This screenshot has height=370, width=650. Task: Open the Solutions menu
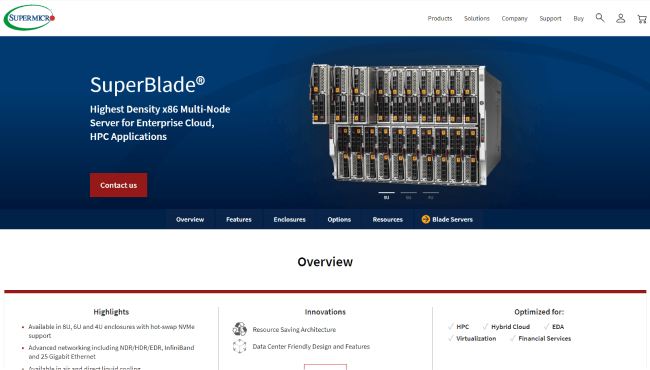click(477, 19)
